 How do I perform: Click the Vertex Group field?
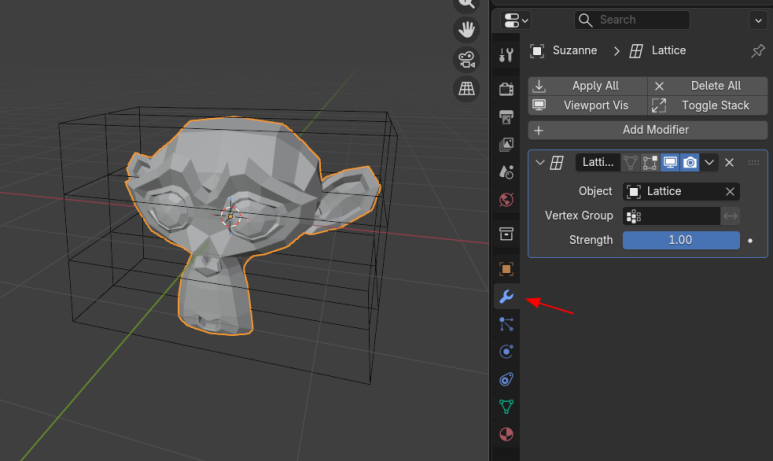(x=671, y=216)
